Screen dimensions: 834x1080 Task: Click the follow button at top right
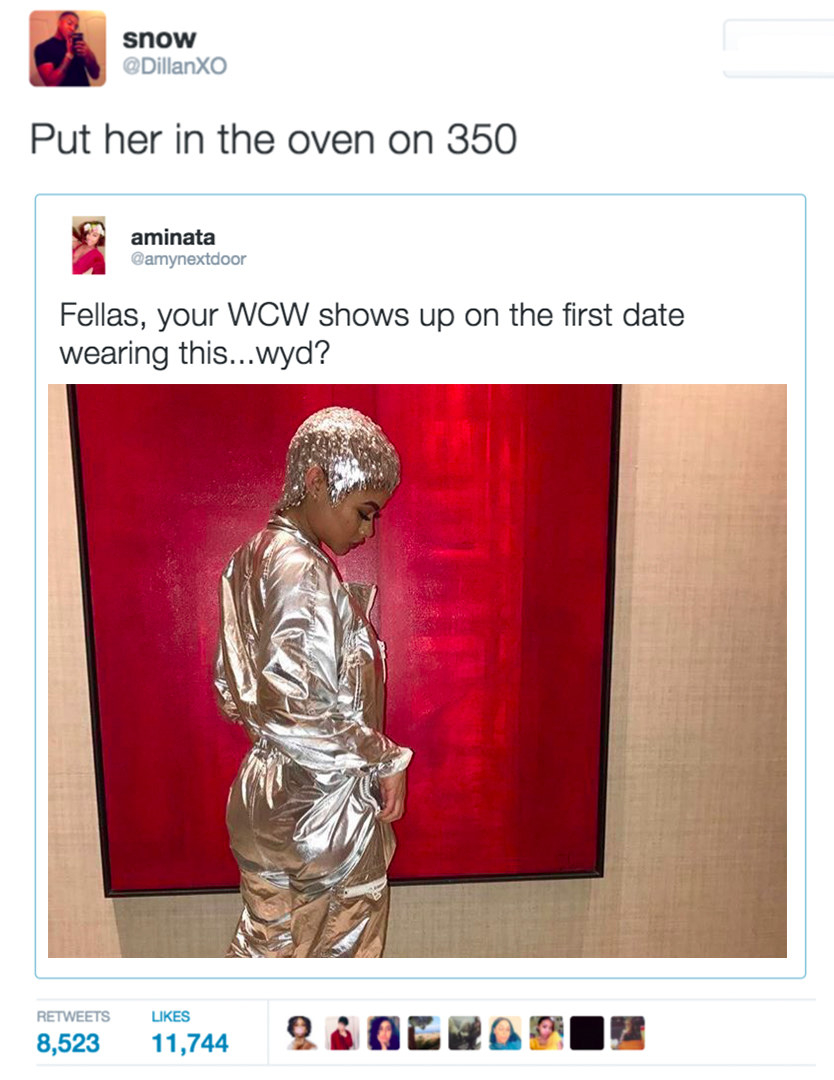point(778,48)
